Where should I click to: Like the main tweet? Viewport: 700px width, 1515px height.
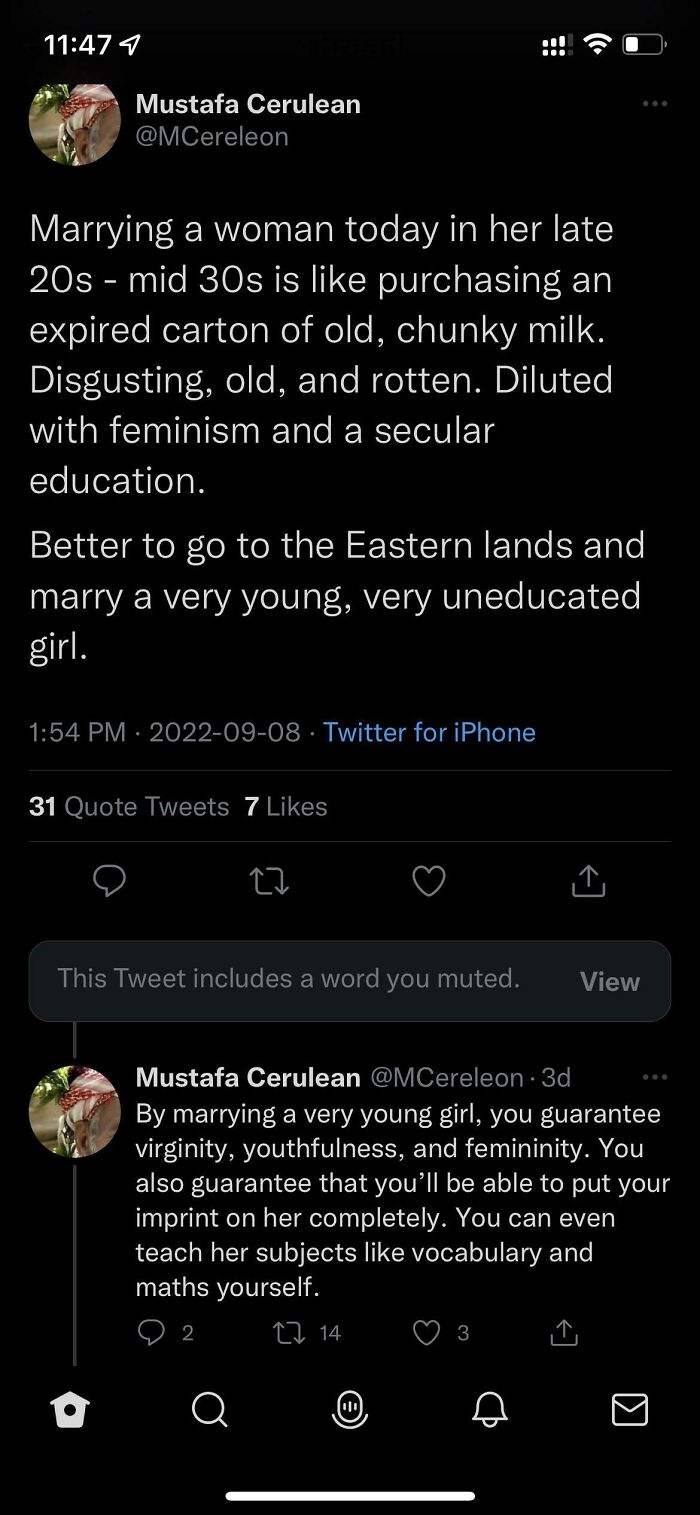429,880
